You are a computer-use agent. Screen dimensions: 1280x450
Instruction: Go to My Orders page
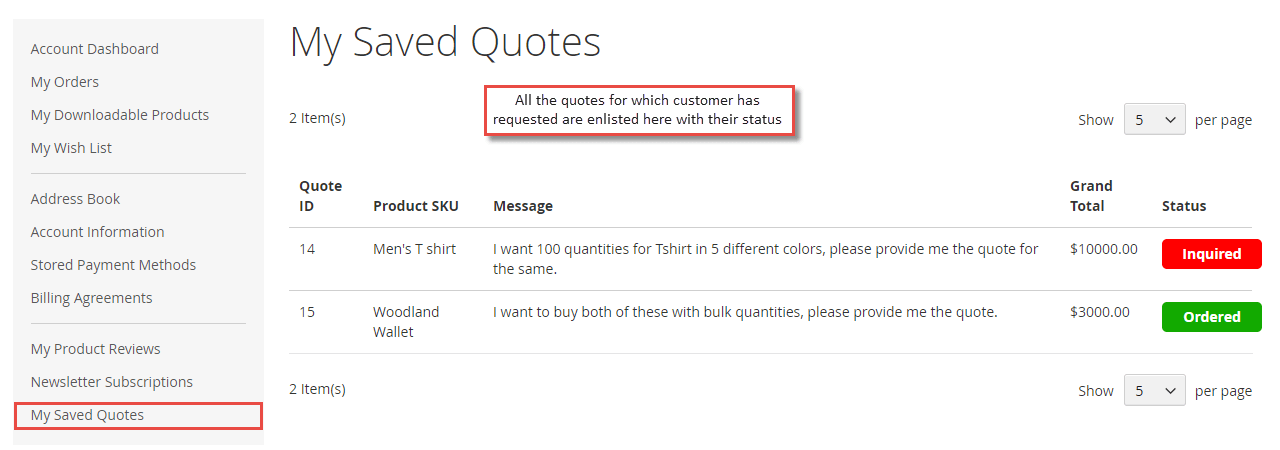tap(65, 82)
